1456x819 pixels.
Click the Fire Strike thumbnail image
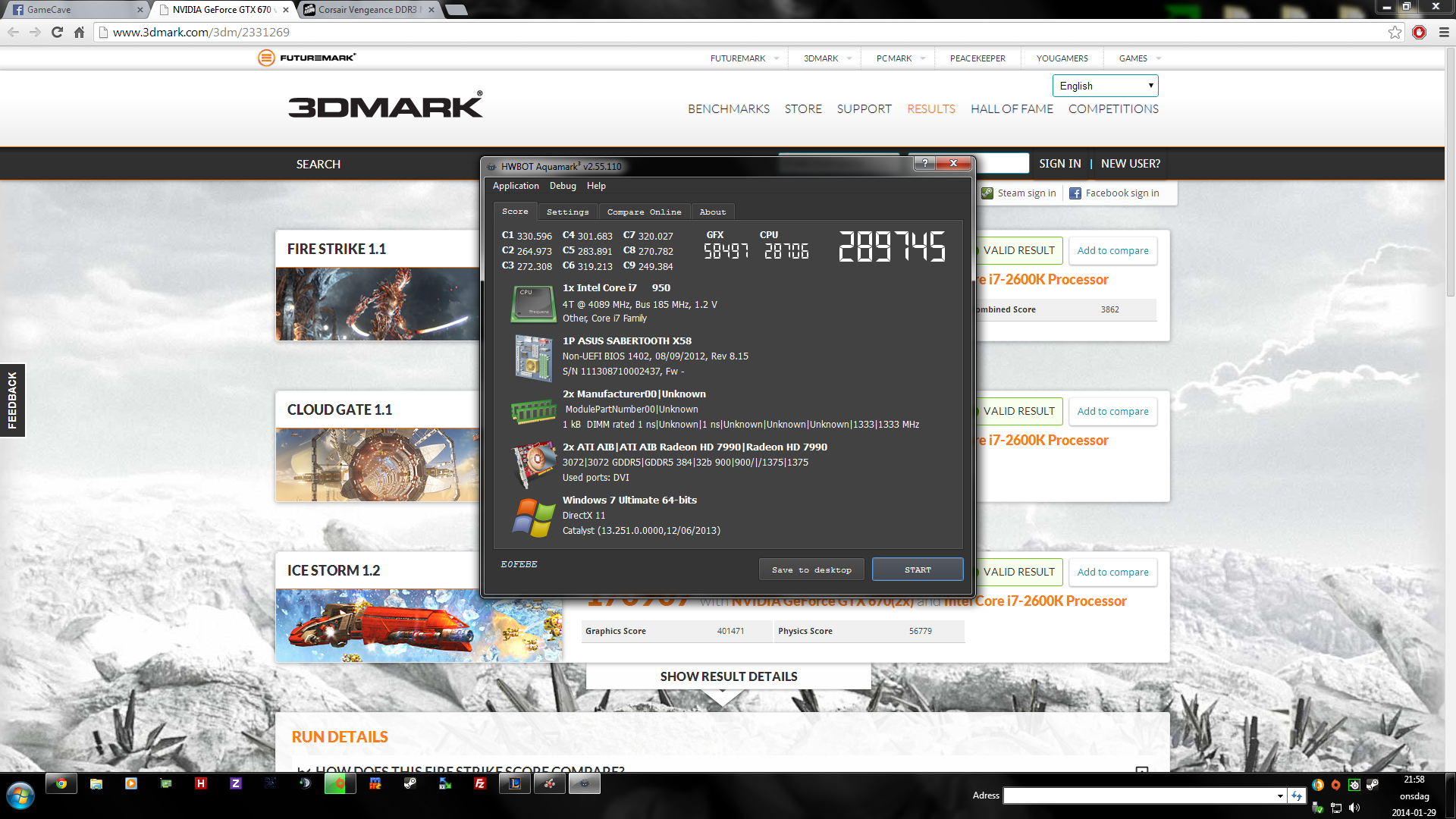[x=378, y=304]
